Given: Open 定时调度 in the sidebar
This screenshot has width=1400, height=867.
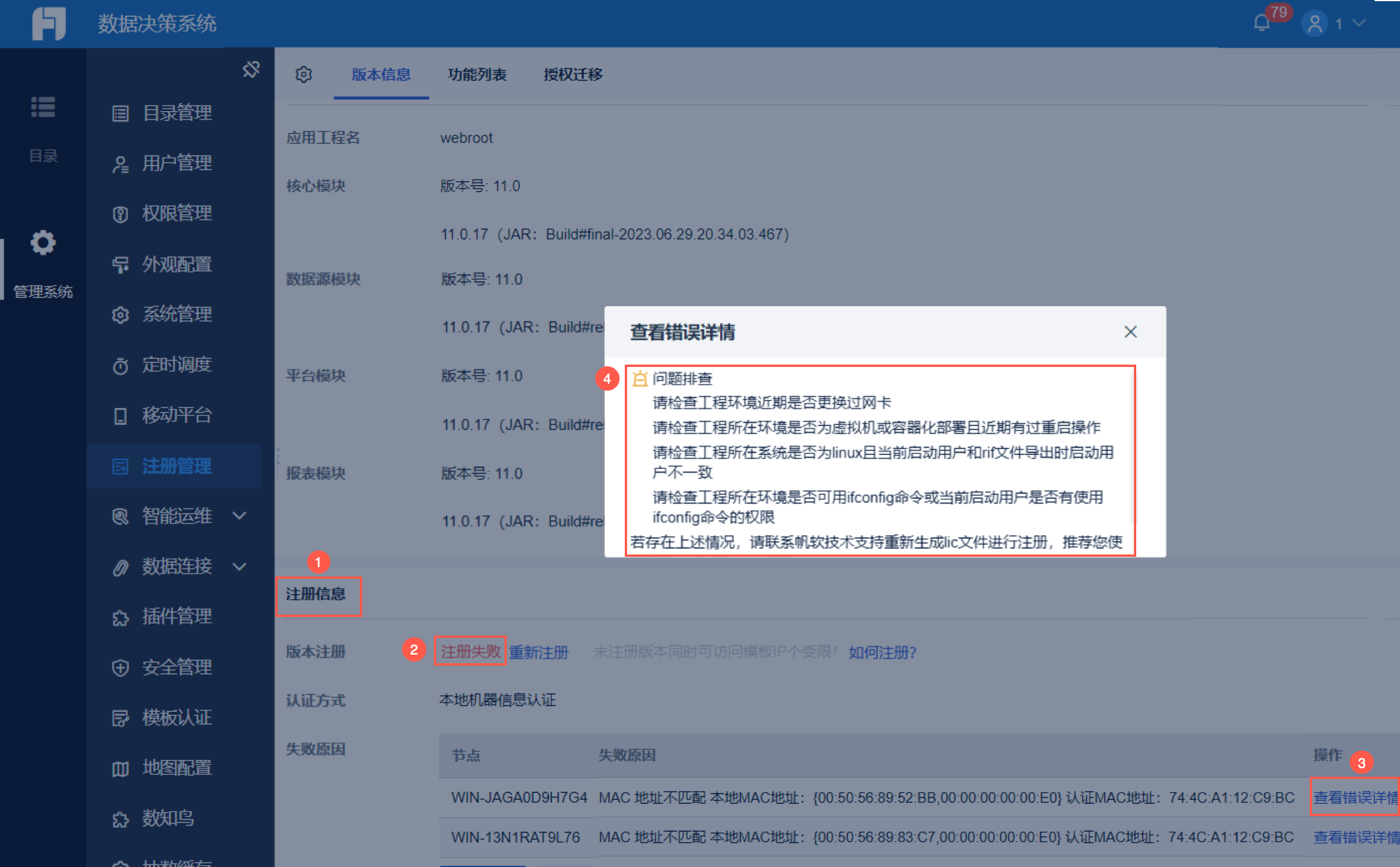Looking at the screenshot, I should [176, 365].
